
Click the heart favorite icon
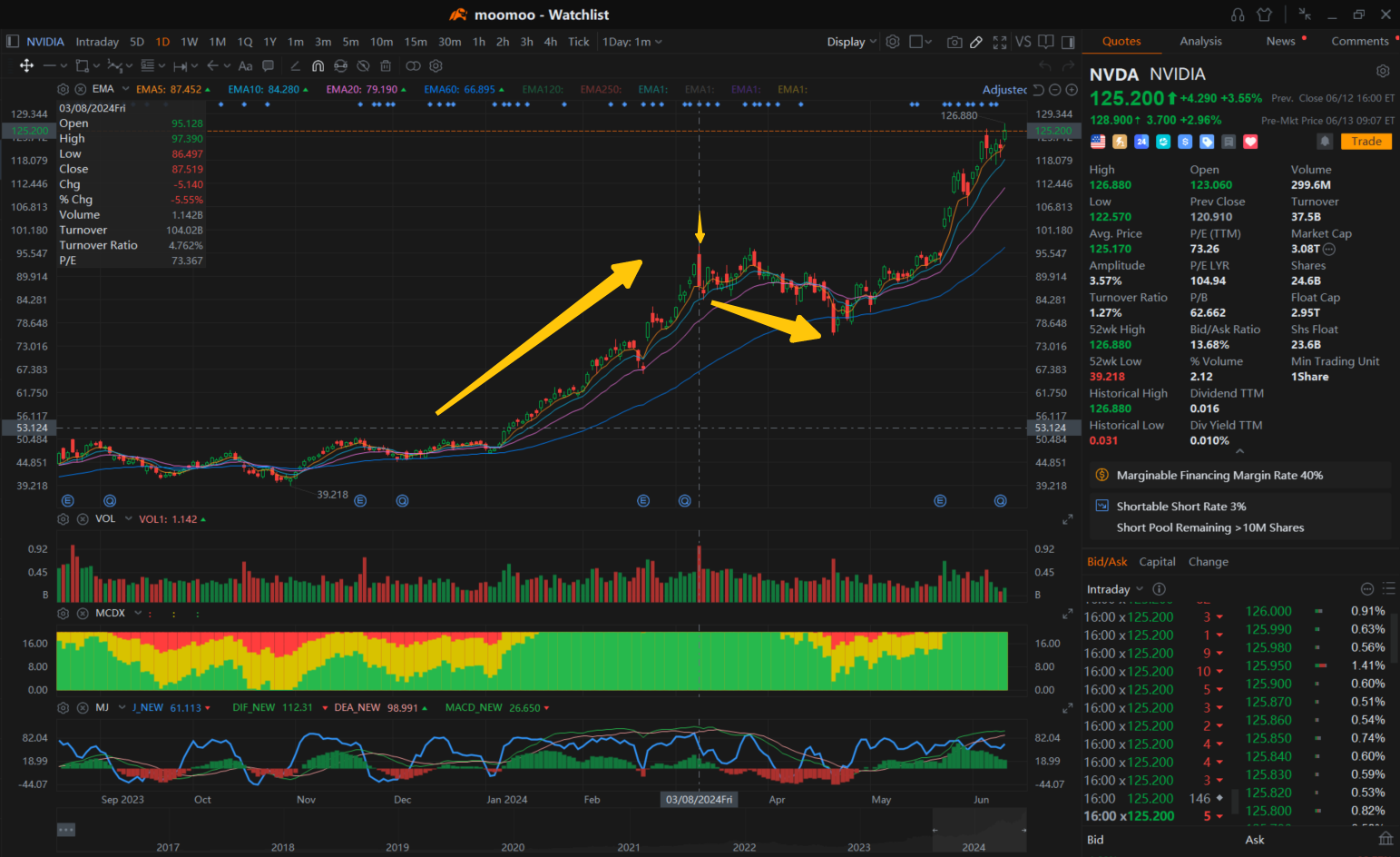point(1250,142)
